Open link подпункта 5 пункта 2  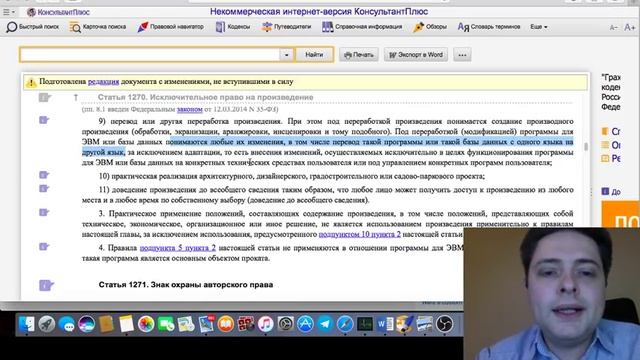(x=178, y=248)
